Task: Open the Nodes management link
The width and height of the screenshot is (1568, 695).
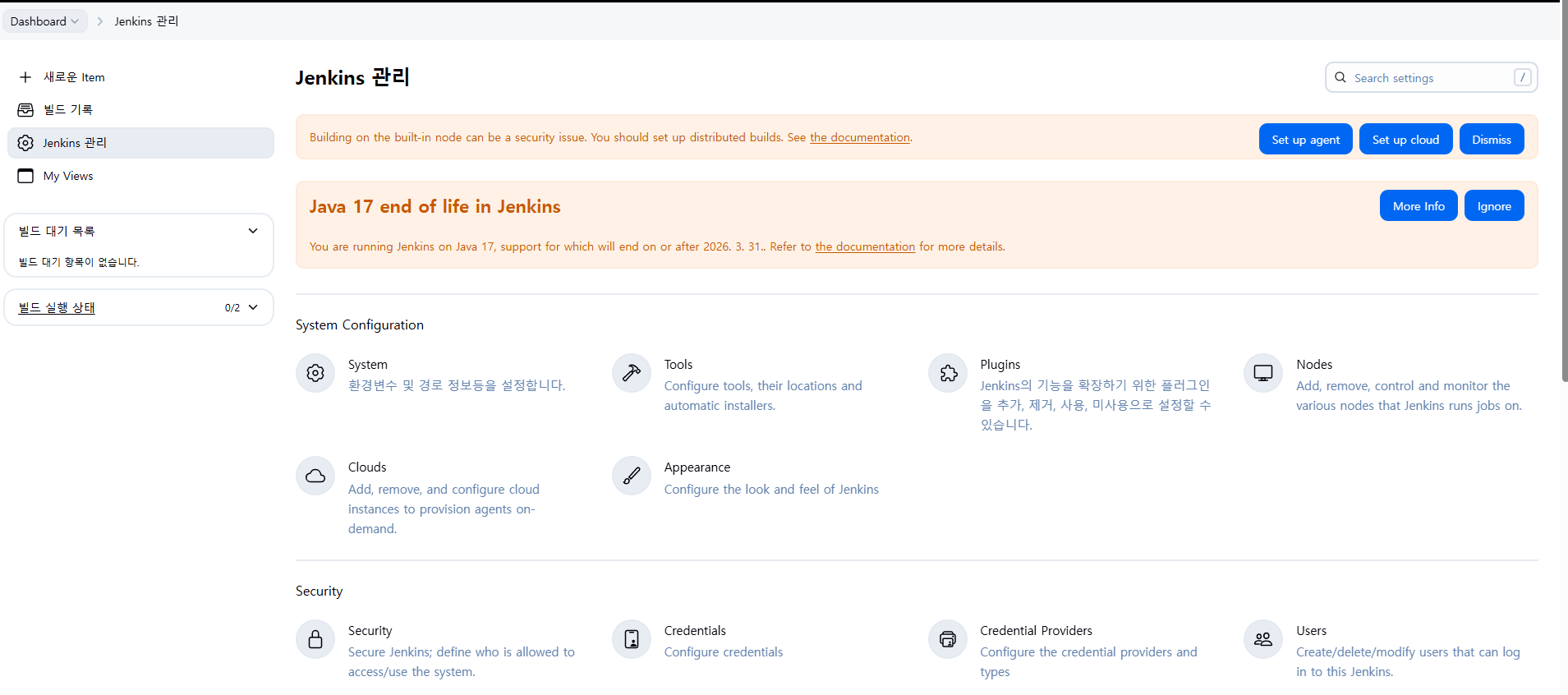Action: click(1314, 364)
